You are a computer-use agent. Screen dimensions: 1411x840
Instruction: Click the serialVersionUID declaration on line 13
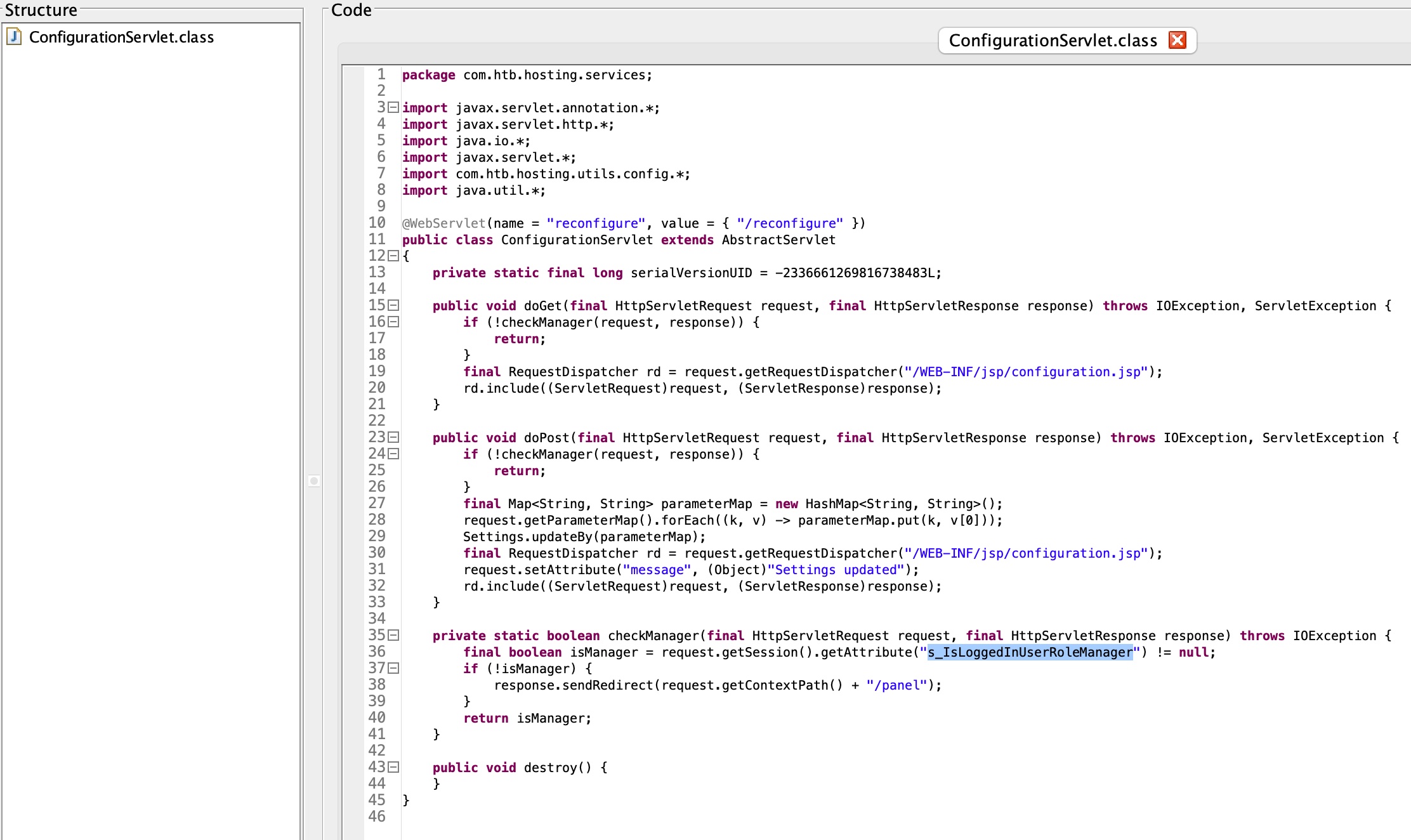(690, 273)
